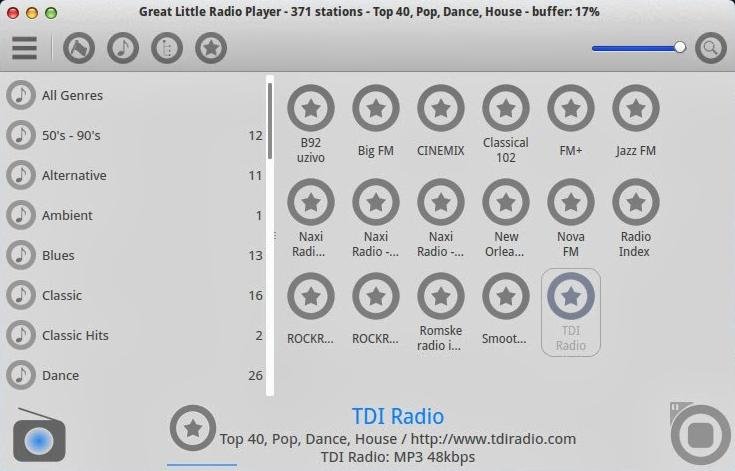Select the Alternative genre
This screenshot has width=735, height=471.
point(134,175)
